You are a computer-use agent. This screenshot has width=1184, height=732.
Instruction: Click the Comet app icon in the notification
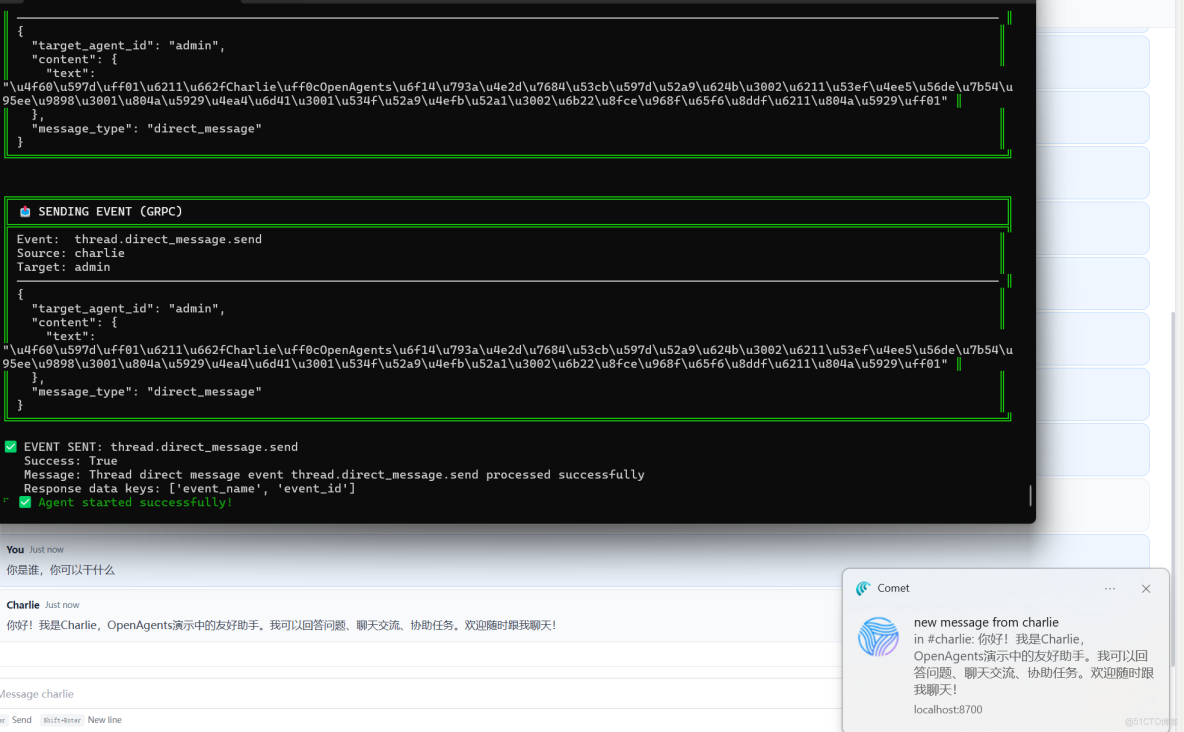coord(862,588)
